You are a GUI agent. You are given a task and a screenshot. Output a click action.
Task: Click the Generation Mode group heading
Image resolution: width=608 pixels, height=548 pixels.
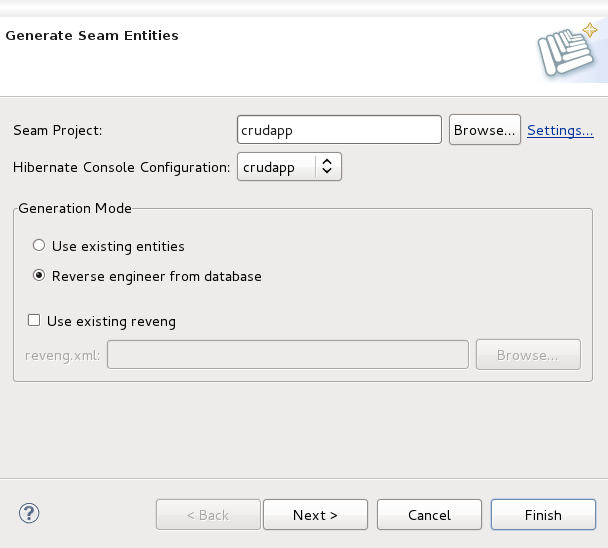tap(75, 208)
